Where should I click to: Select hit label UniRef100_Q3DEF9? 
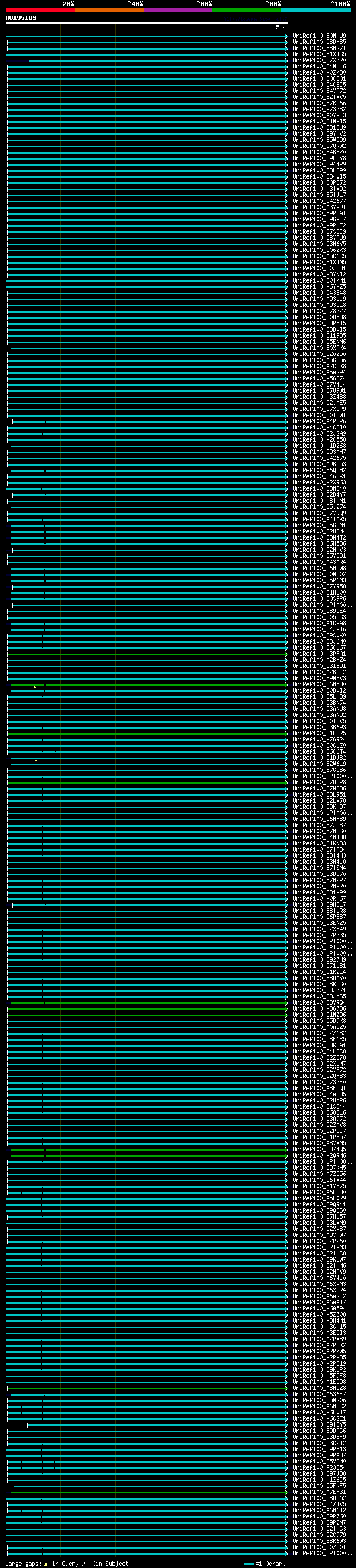tap(319, 1438)
